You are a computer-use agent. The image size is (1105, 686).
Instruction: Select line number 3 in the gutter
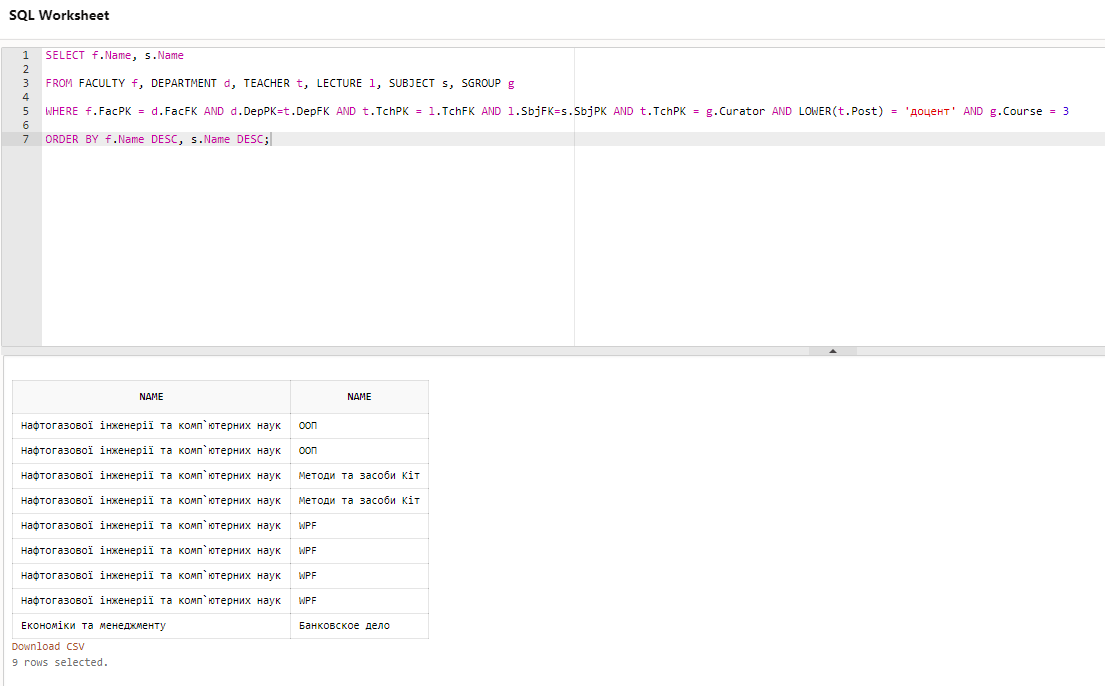25,84
